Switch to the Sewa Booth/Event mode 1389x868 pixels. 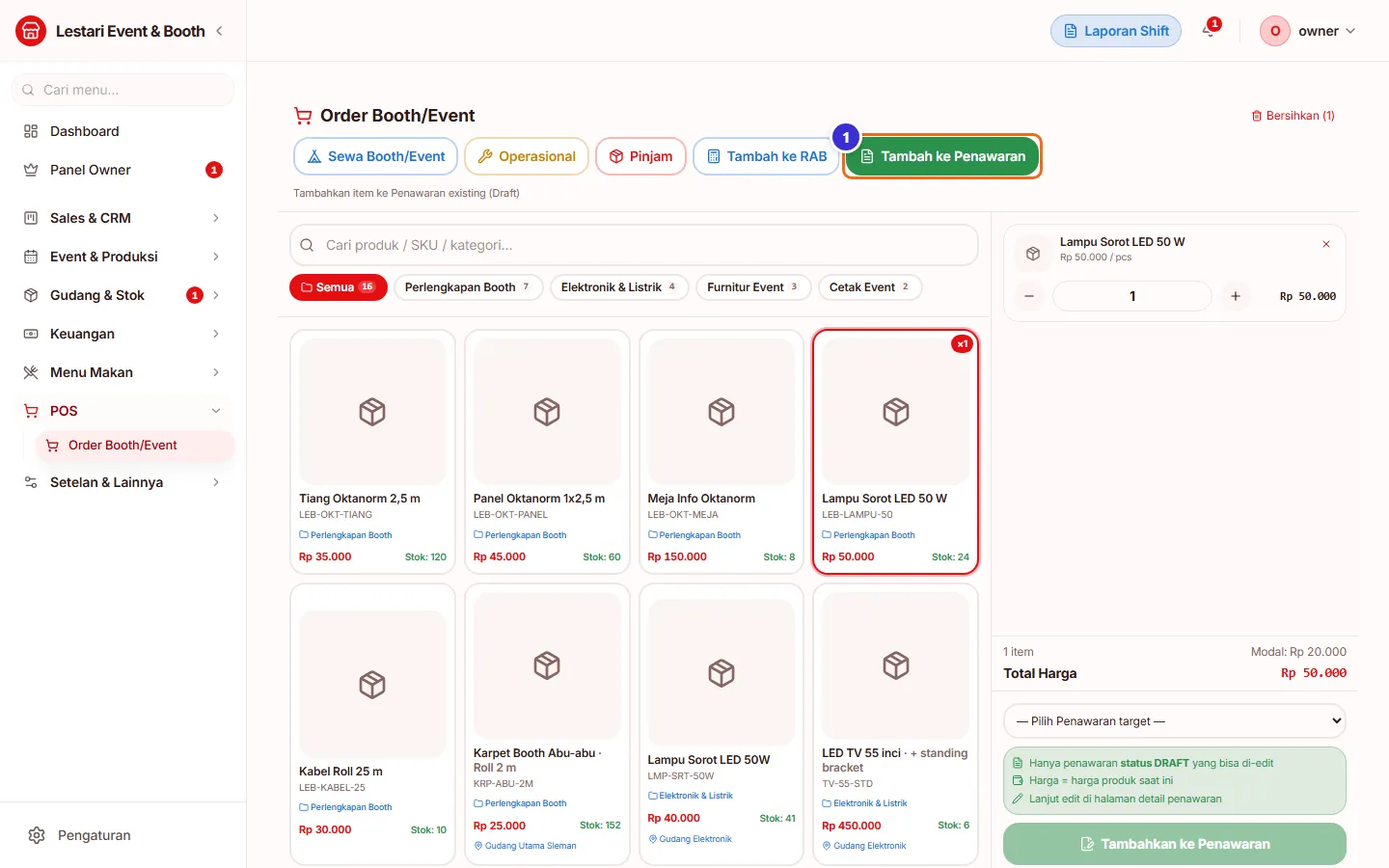click(x=375, y=156)
